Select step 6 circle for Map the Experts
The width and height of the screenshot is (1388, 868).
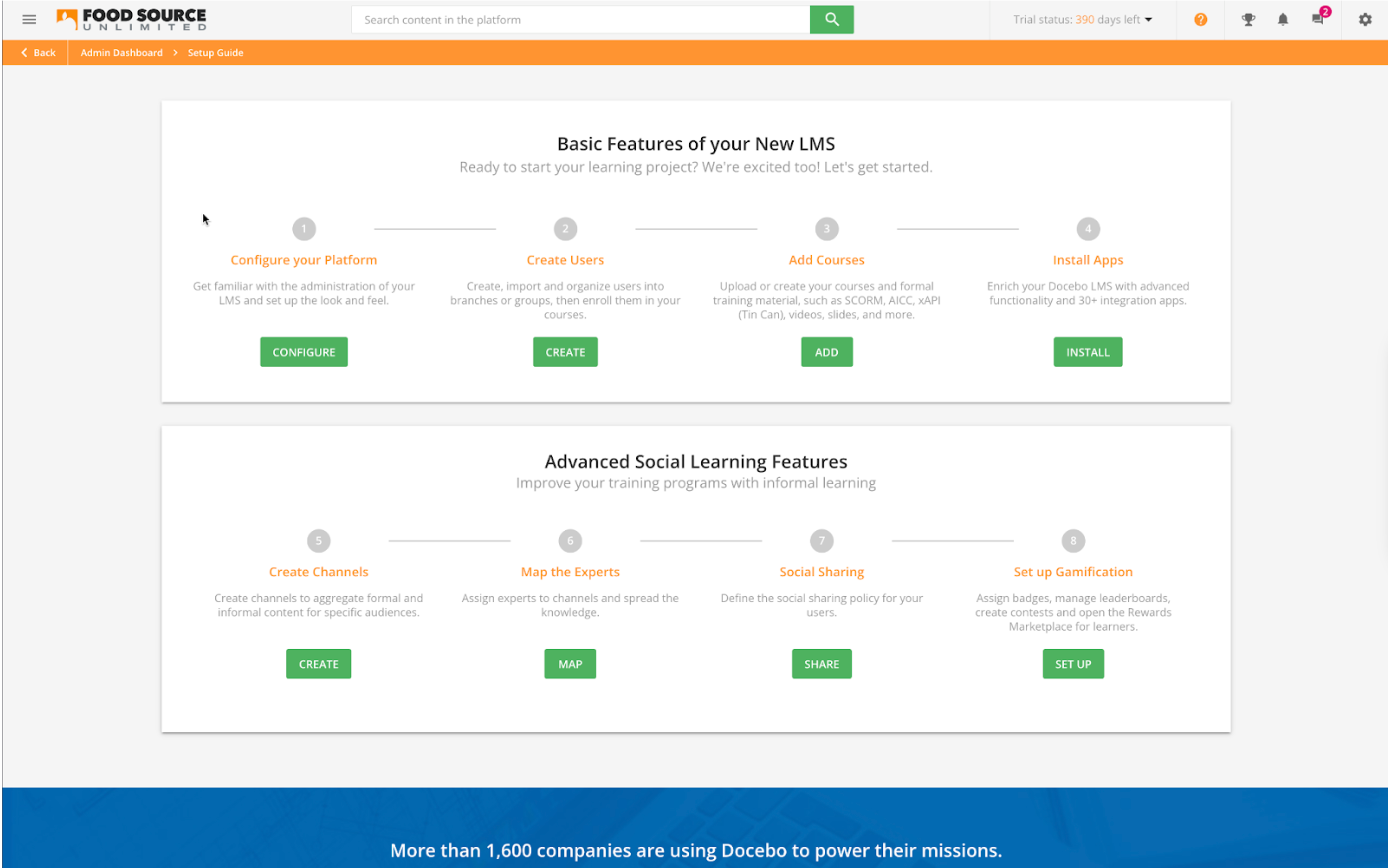(570, 540)
